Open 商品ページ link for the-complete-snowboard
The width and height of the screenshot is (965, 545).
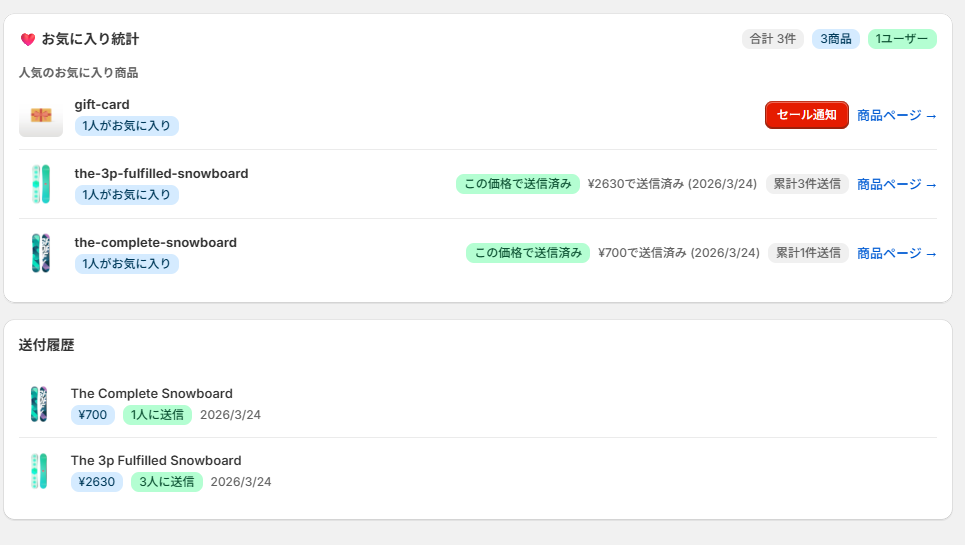point(896,254)
